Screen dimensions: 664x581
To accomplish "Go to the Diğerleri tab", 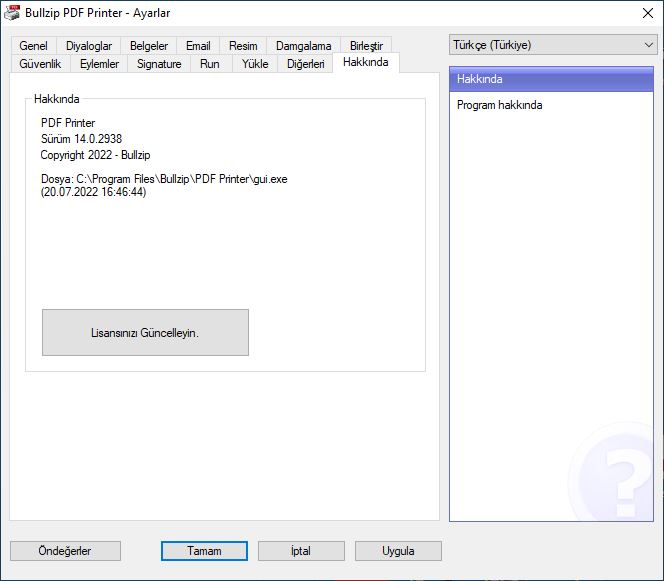I will (x=306, y=64).
